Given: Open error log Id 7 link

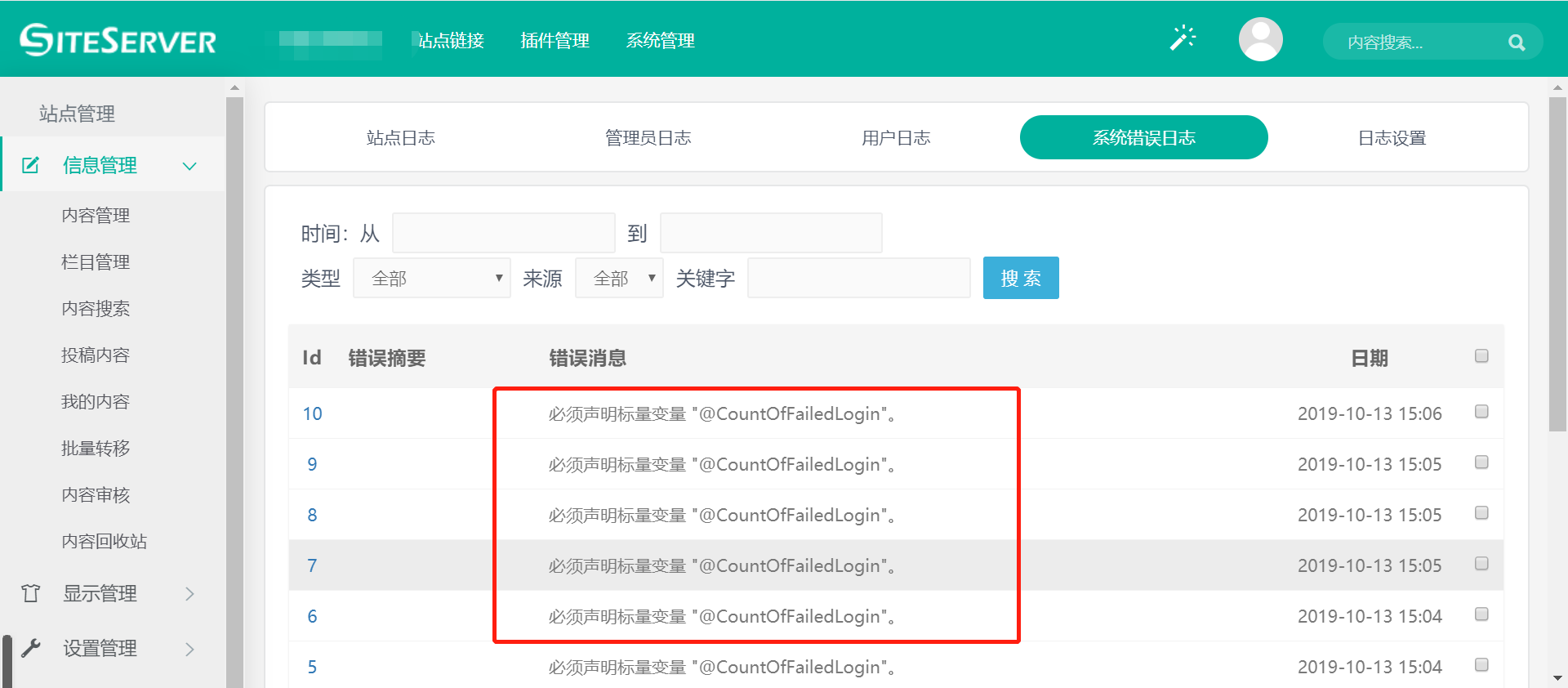Looking at the screenshot, I should pos(312,565).
